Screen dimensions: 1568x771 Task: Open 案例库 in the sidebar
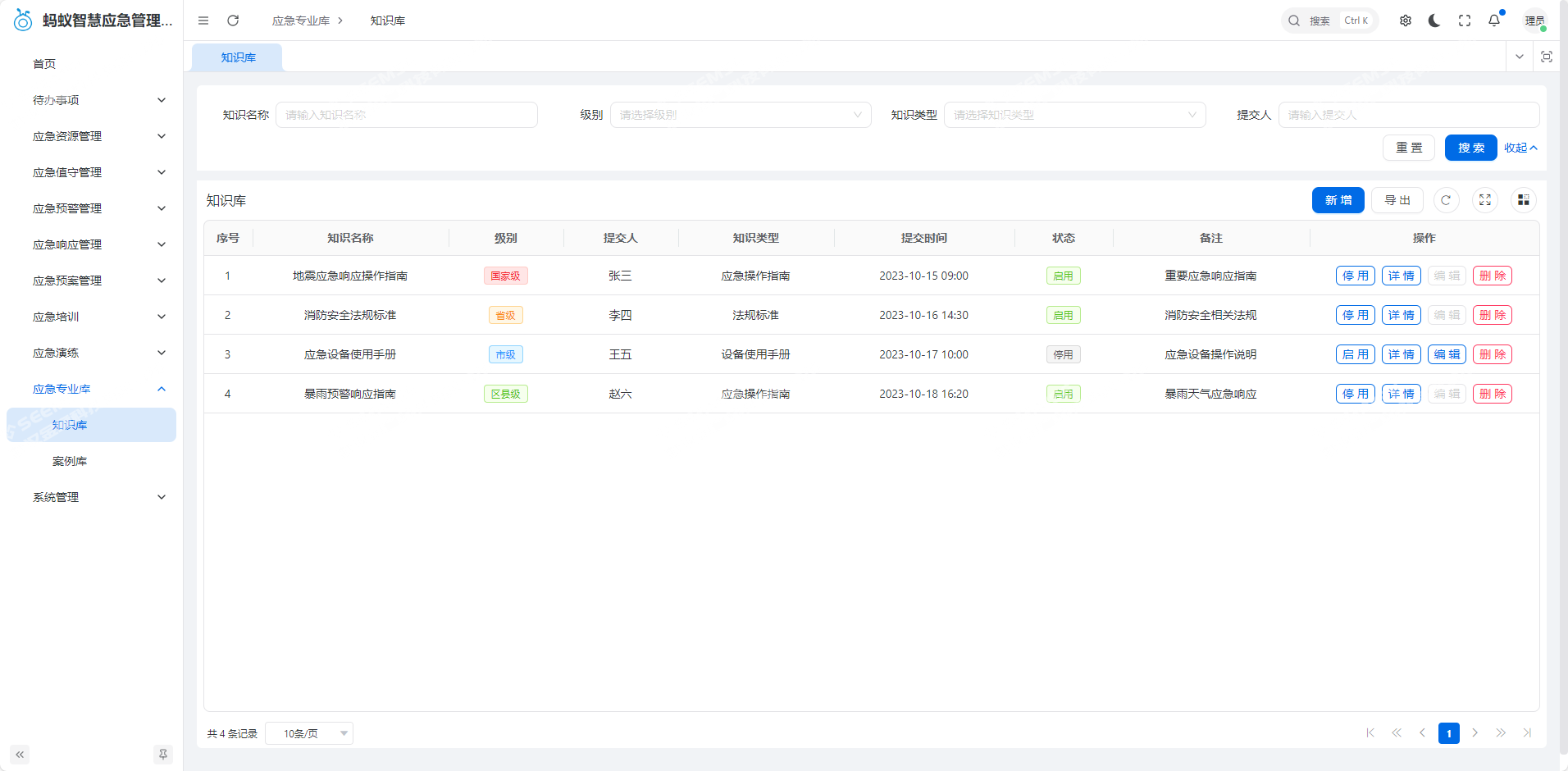[70, 461]
